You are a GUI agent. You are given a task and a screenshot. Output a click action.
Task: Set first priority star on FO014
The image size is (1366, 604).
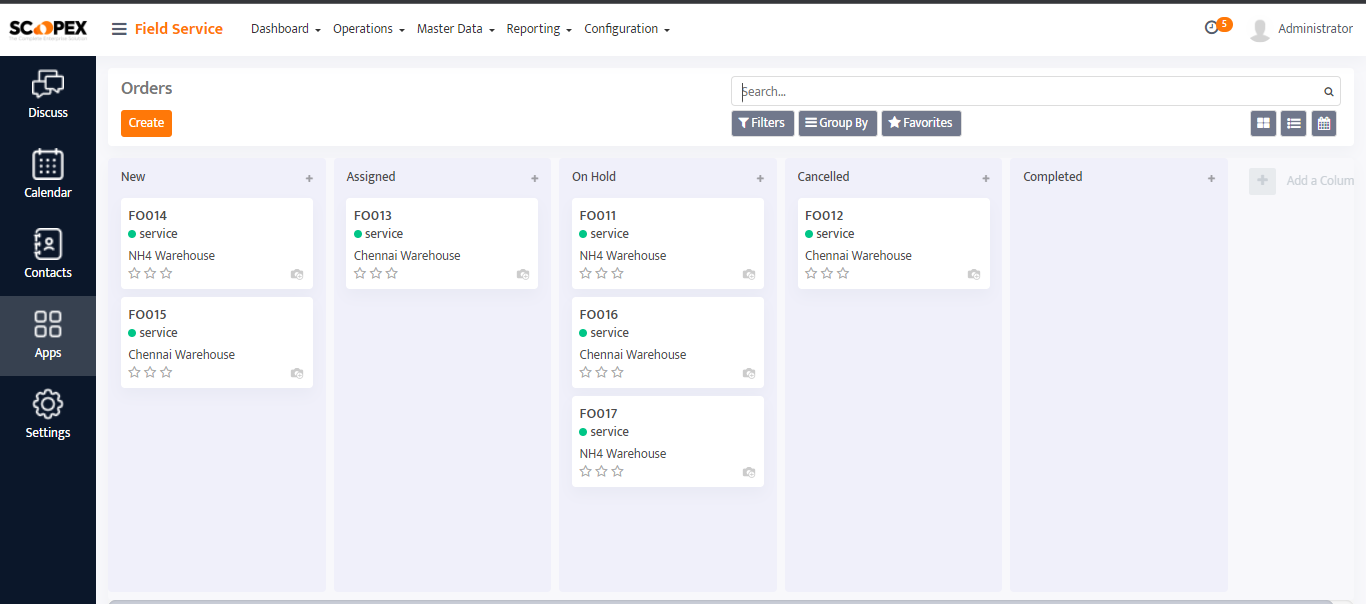pyautogui.click(x=135, y=273)
